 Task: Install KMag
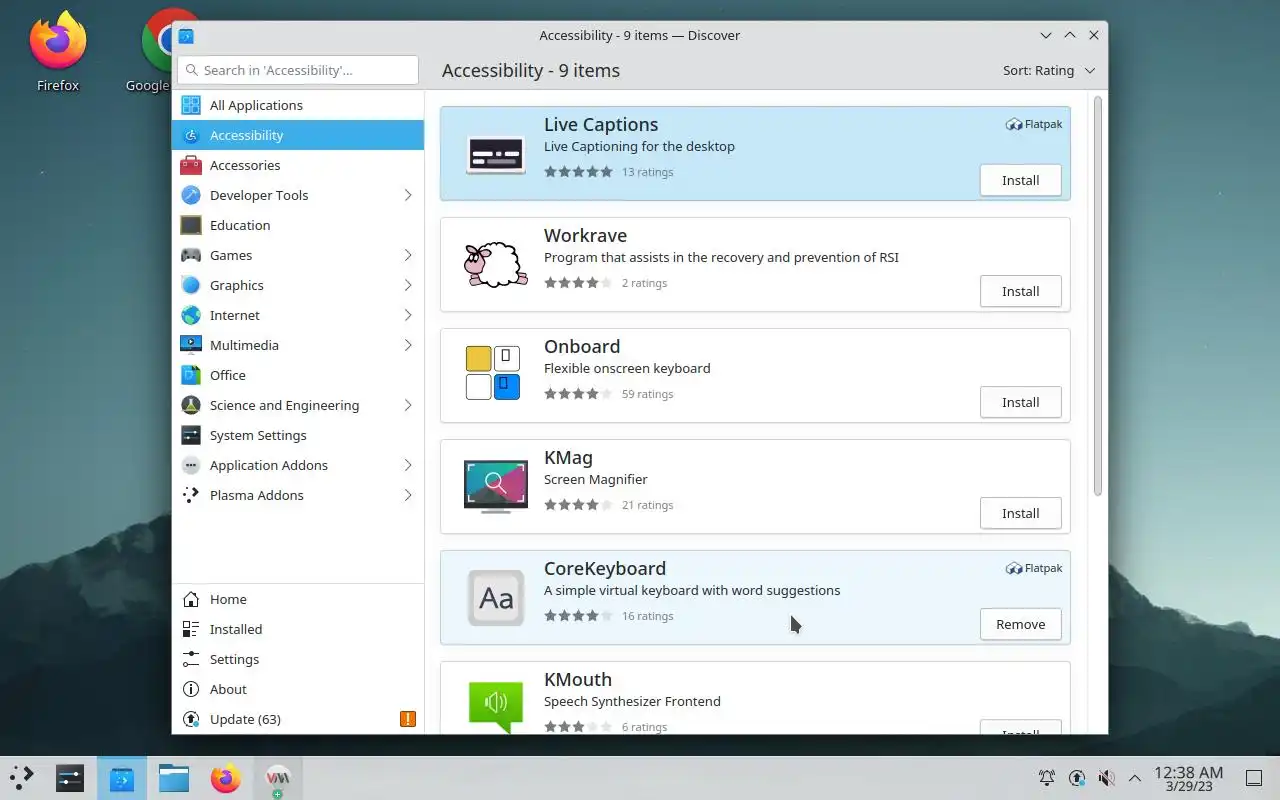pos(1020,514)
